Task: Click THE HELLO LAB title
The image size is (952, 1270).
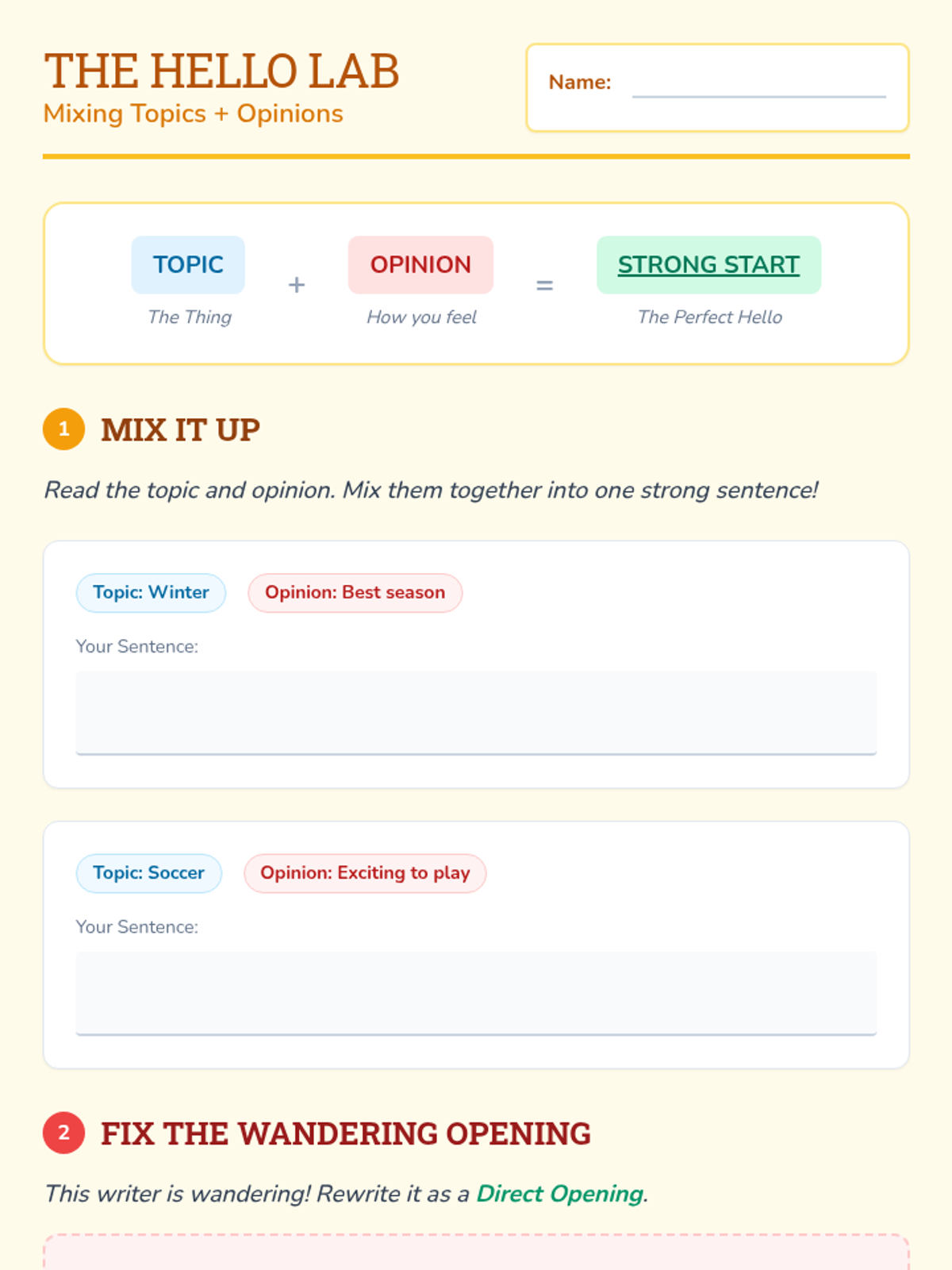Action: click(221, 71)
